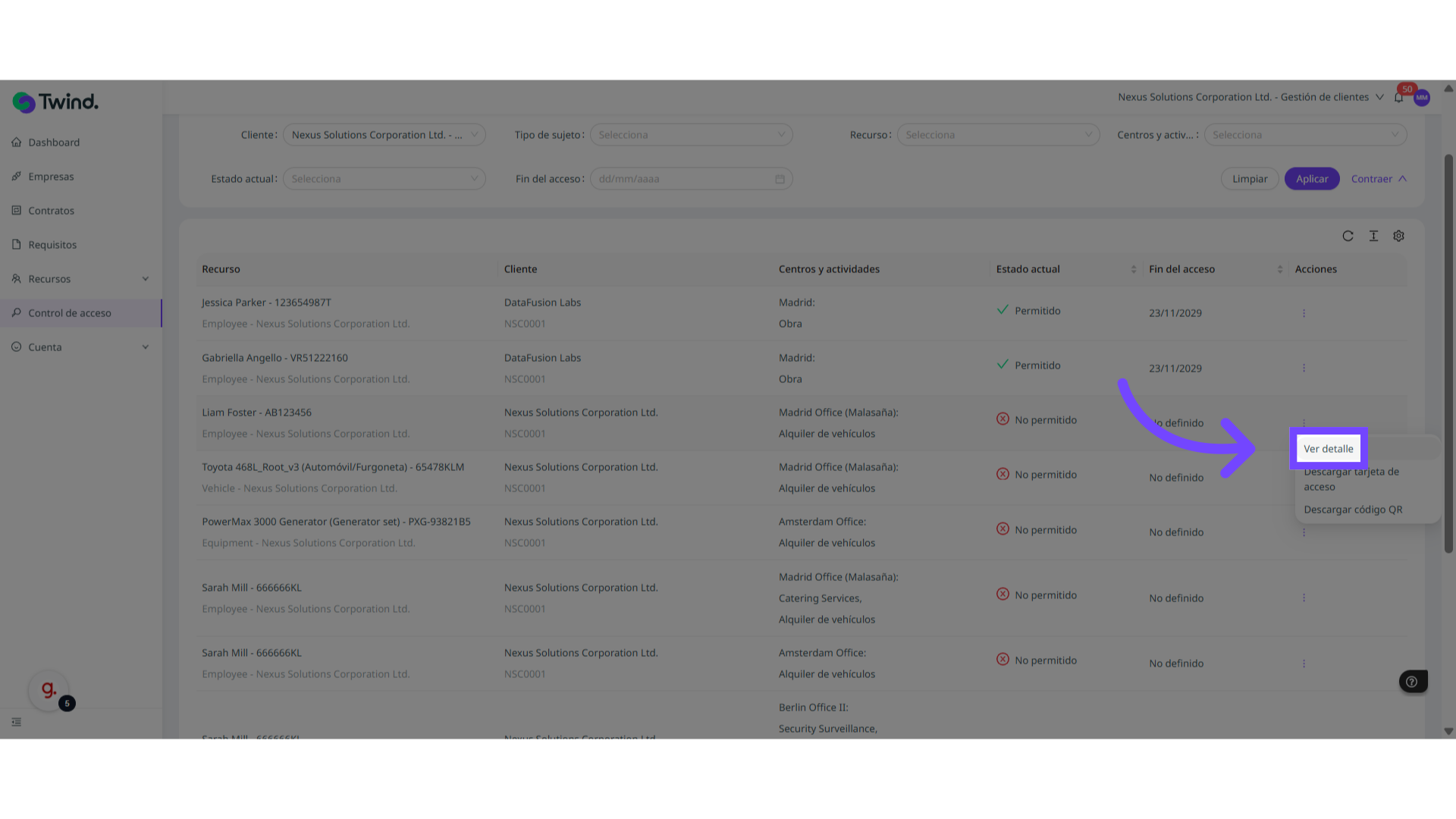This screenshot has width=1456, height=819.
Task: Open the Estado actual filter dropdown
Action: pos(384,179)
